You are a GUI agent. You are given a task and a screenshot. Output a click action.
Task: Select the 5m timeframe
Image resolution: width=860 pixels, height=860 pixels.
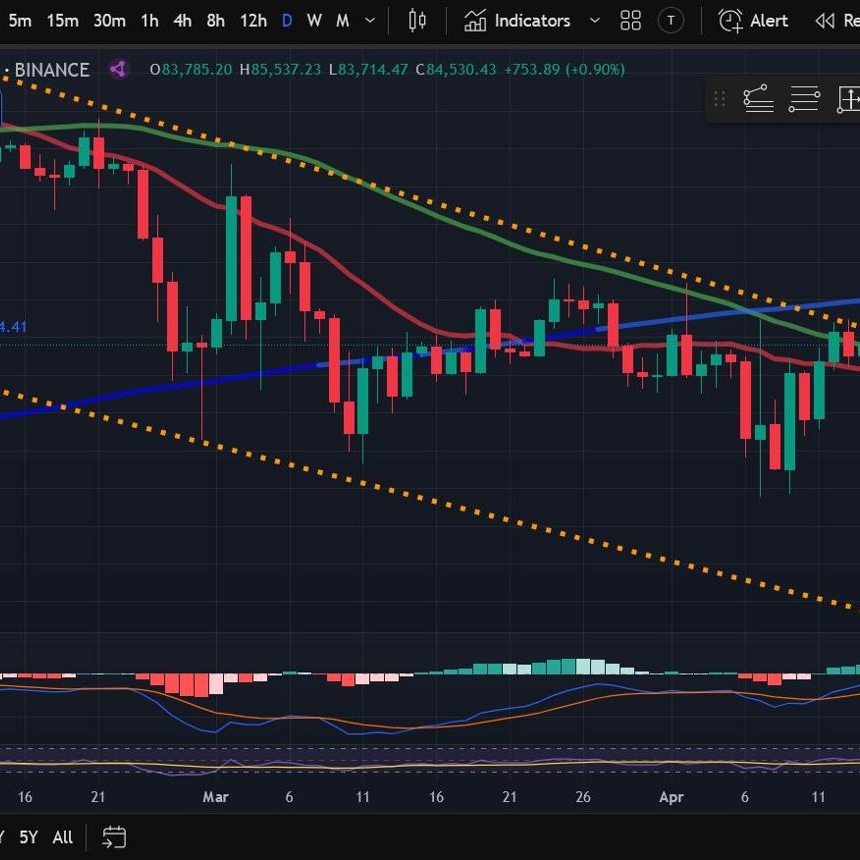coord(20,21)
